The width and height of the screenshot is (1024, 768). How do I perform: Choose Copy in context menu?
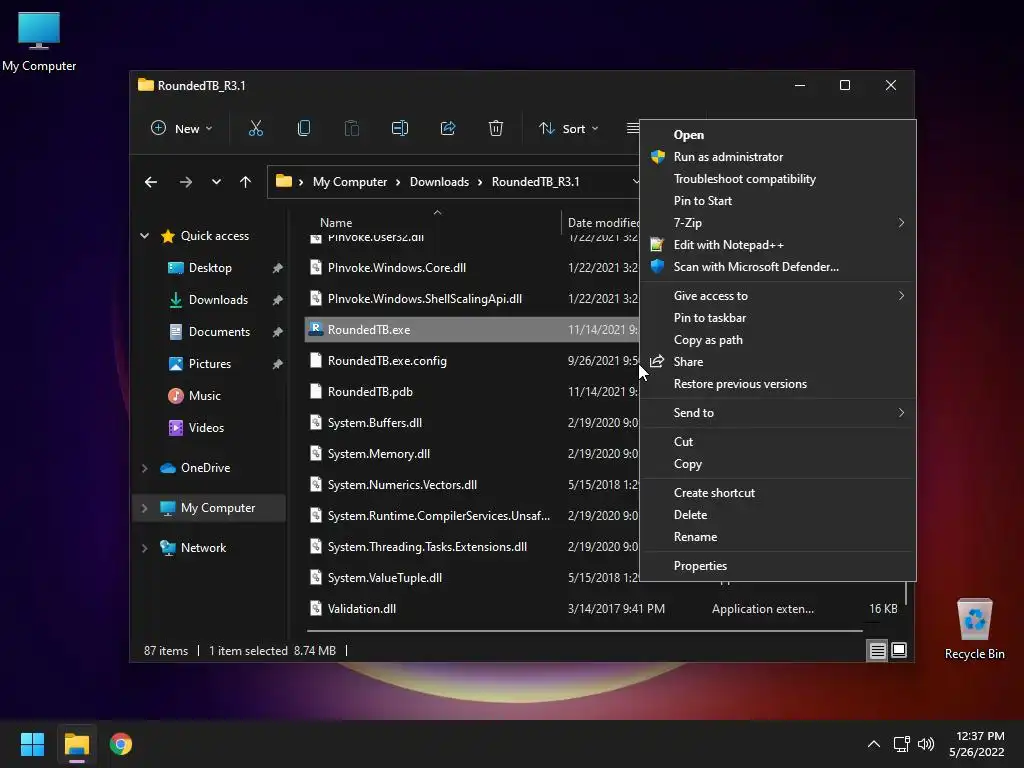[x=778, y=464]
